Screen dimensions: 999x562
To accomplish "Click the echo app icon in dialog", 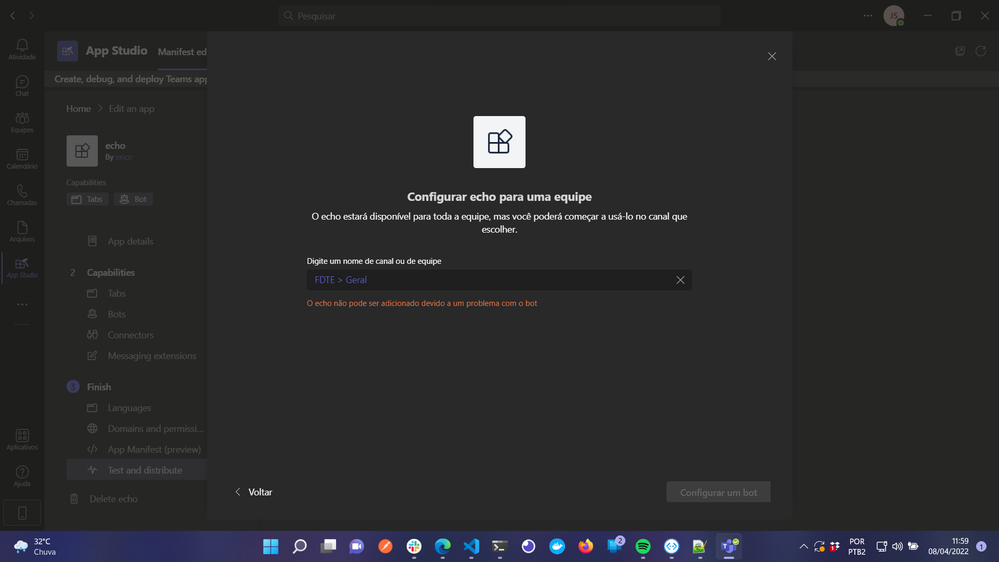I will tap(499, 142).
